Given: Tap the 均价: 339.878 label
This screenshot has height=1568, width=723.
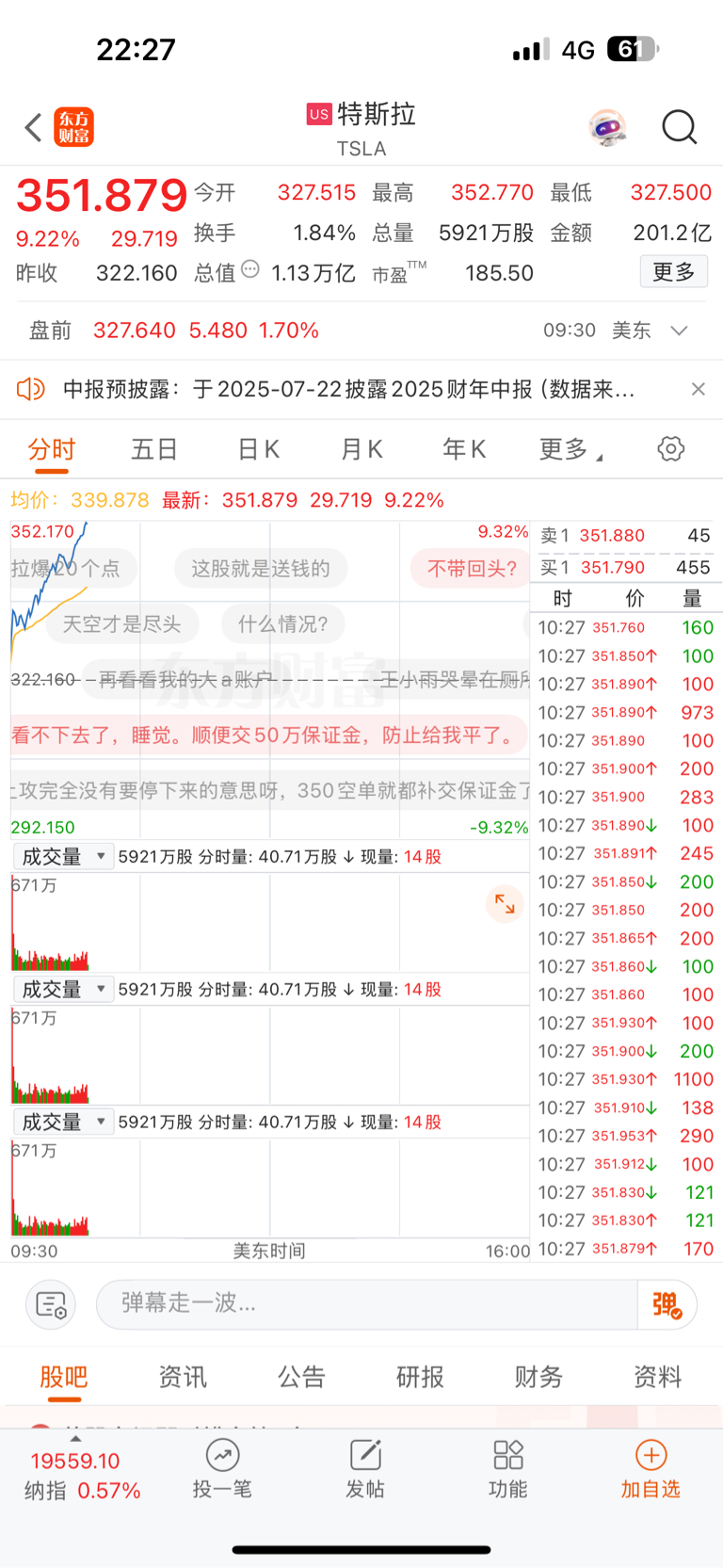Looking at the screenshot, I should pyautogui.click(x=80, y=500).
